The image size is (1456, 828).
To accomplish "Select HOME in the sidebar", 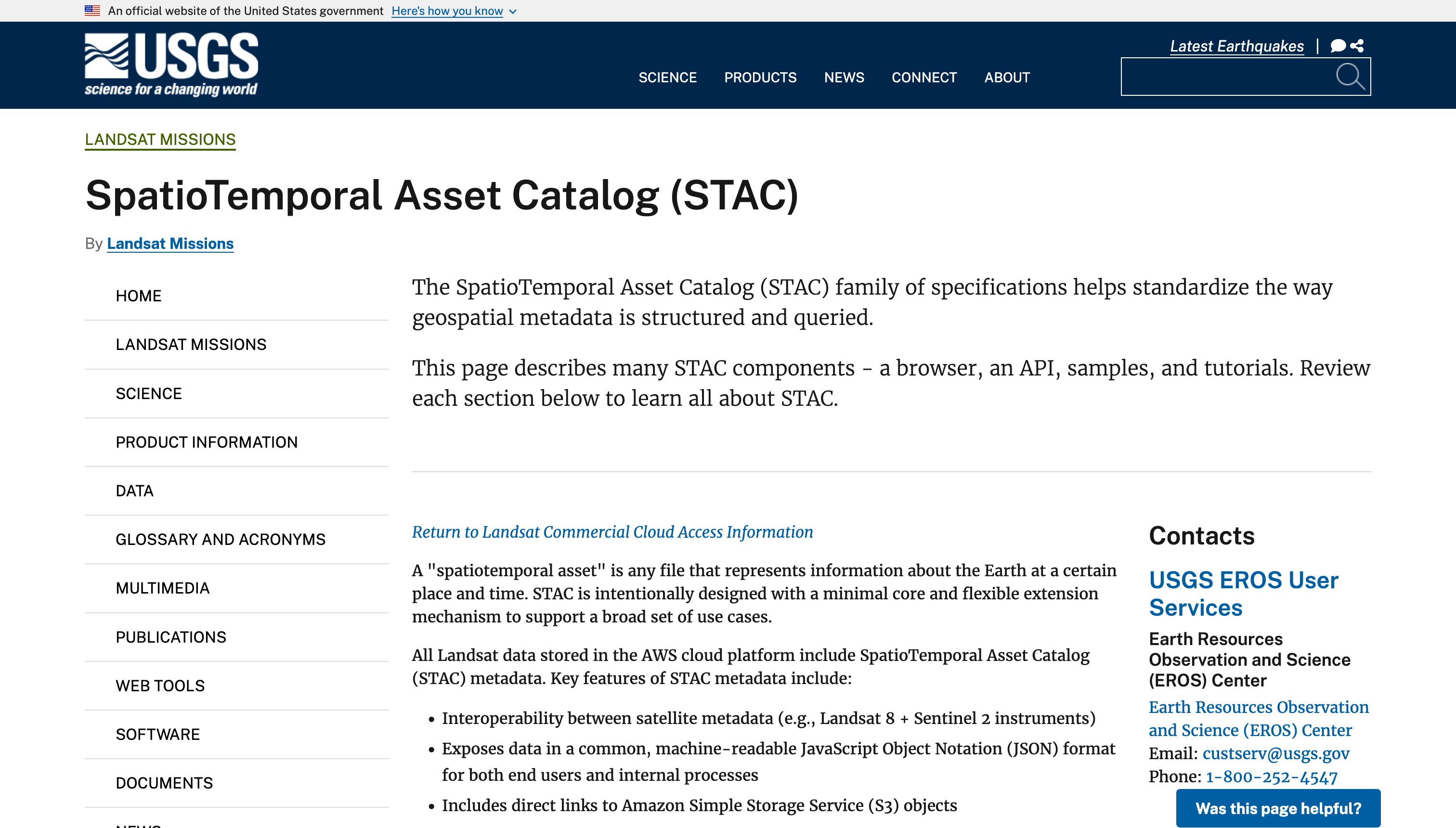I will [x=236, y=296].
